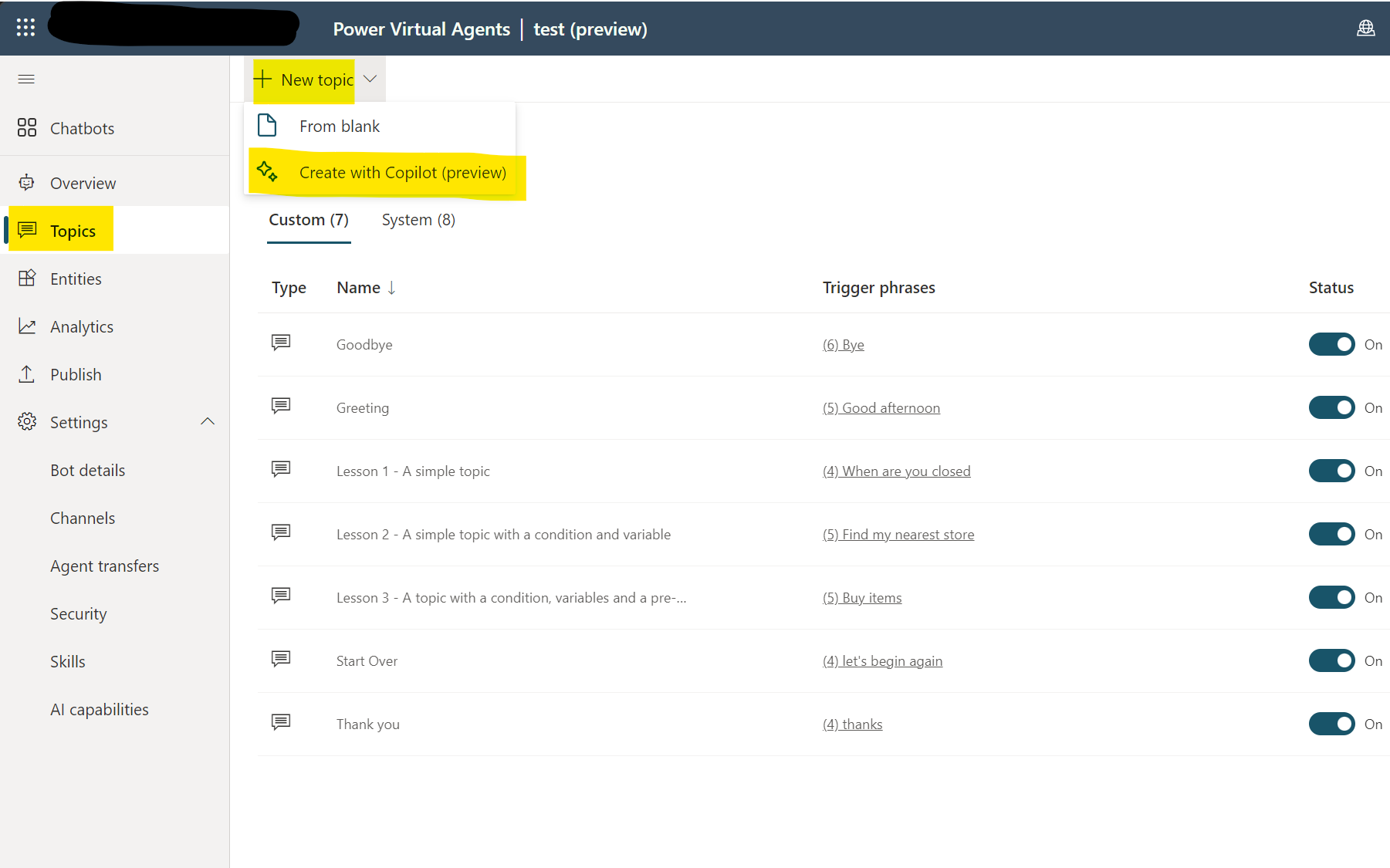The width and height of the screenshot is (1390, 868).
Task: Turn off the Goodbye topic toggle
Action: point(1331,344)
